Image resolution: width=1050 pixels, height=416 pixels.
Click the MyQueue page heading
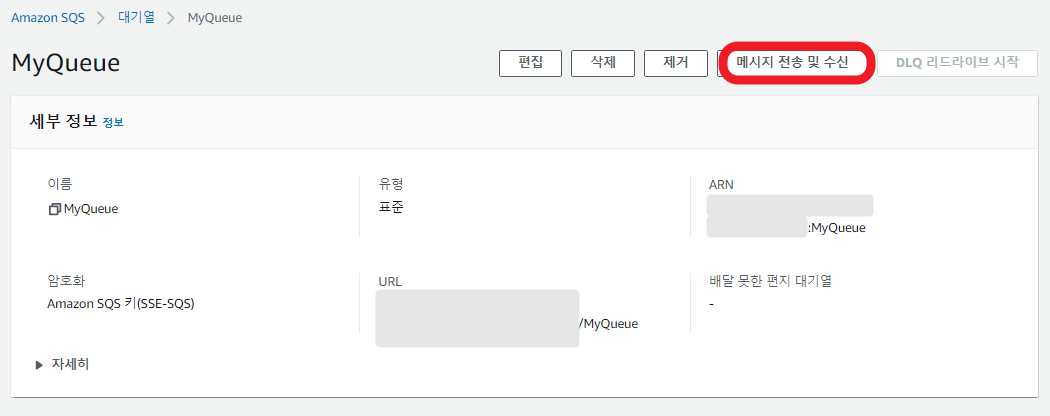[66, 63]
